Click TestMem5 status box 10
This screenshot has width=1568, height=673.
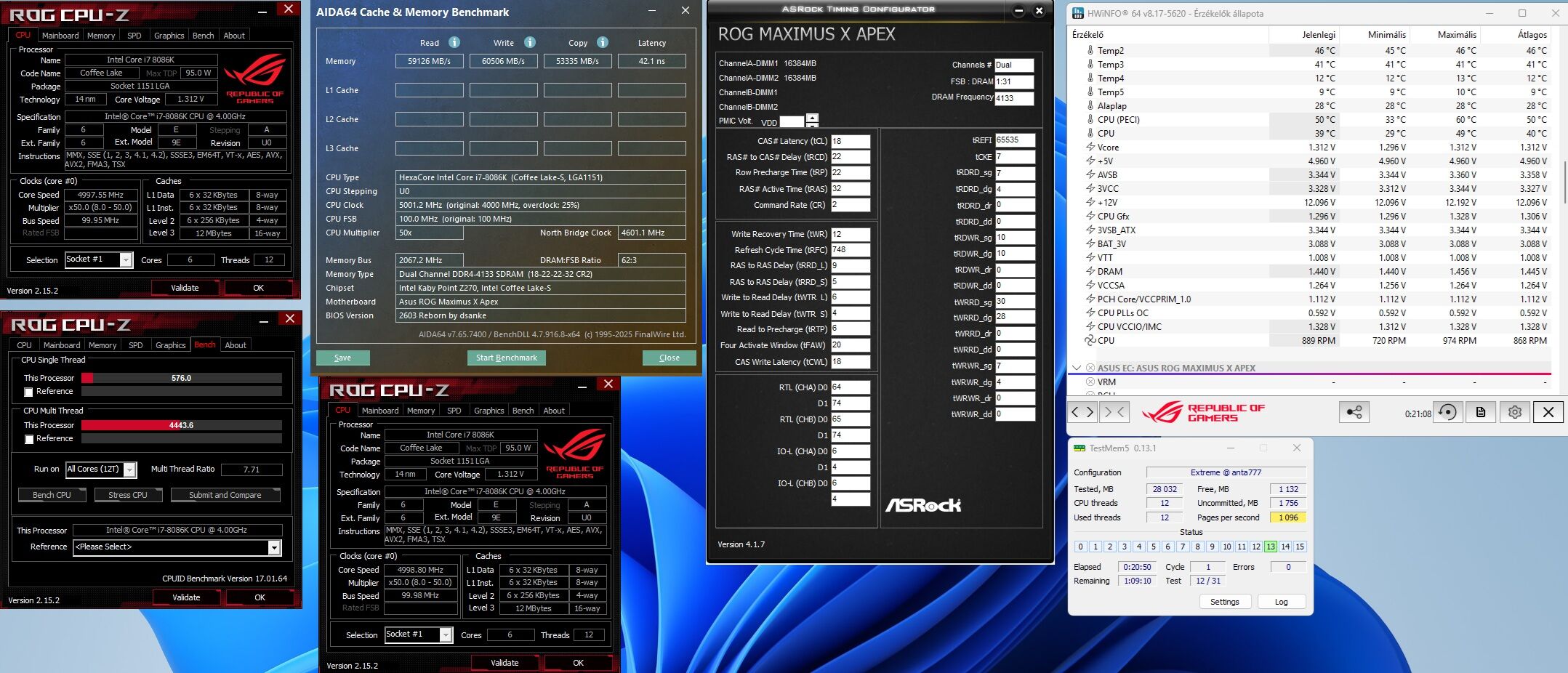point(1226,547)
